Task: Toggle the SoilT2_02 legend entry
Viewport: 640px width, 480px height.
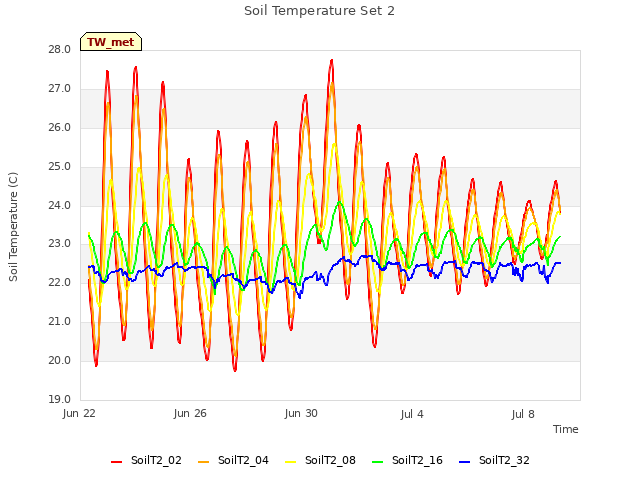Action: (x=146, y=460)
